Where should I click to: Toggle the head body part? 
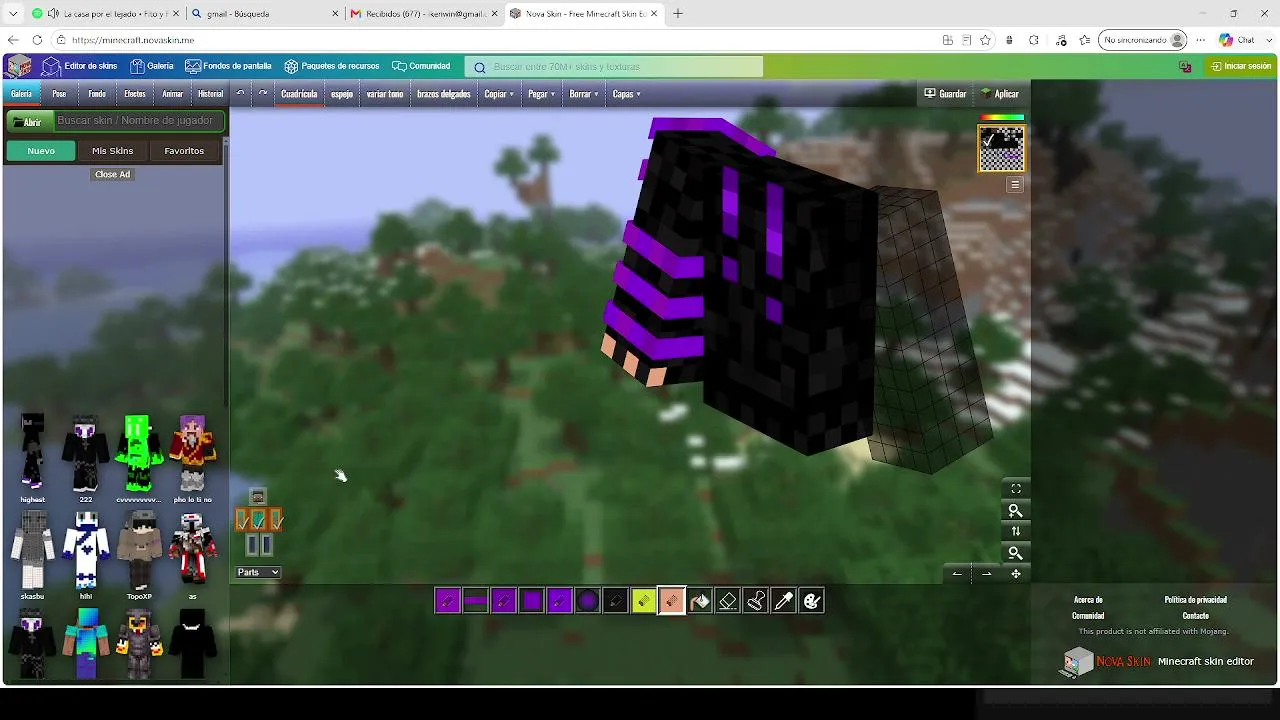coord(258,497)
